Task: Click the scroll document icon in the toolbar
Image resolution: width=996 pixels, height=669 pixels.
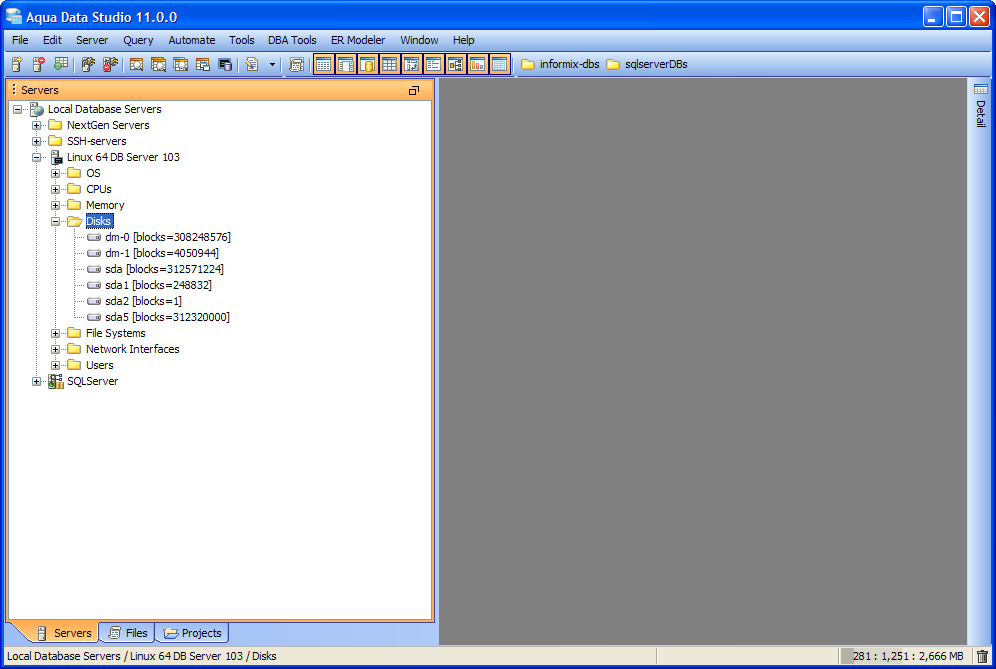Action: (296, 64)
